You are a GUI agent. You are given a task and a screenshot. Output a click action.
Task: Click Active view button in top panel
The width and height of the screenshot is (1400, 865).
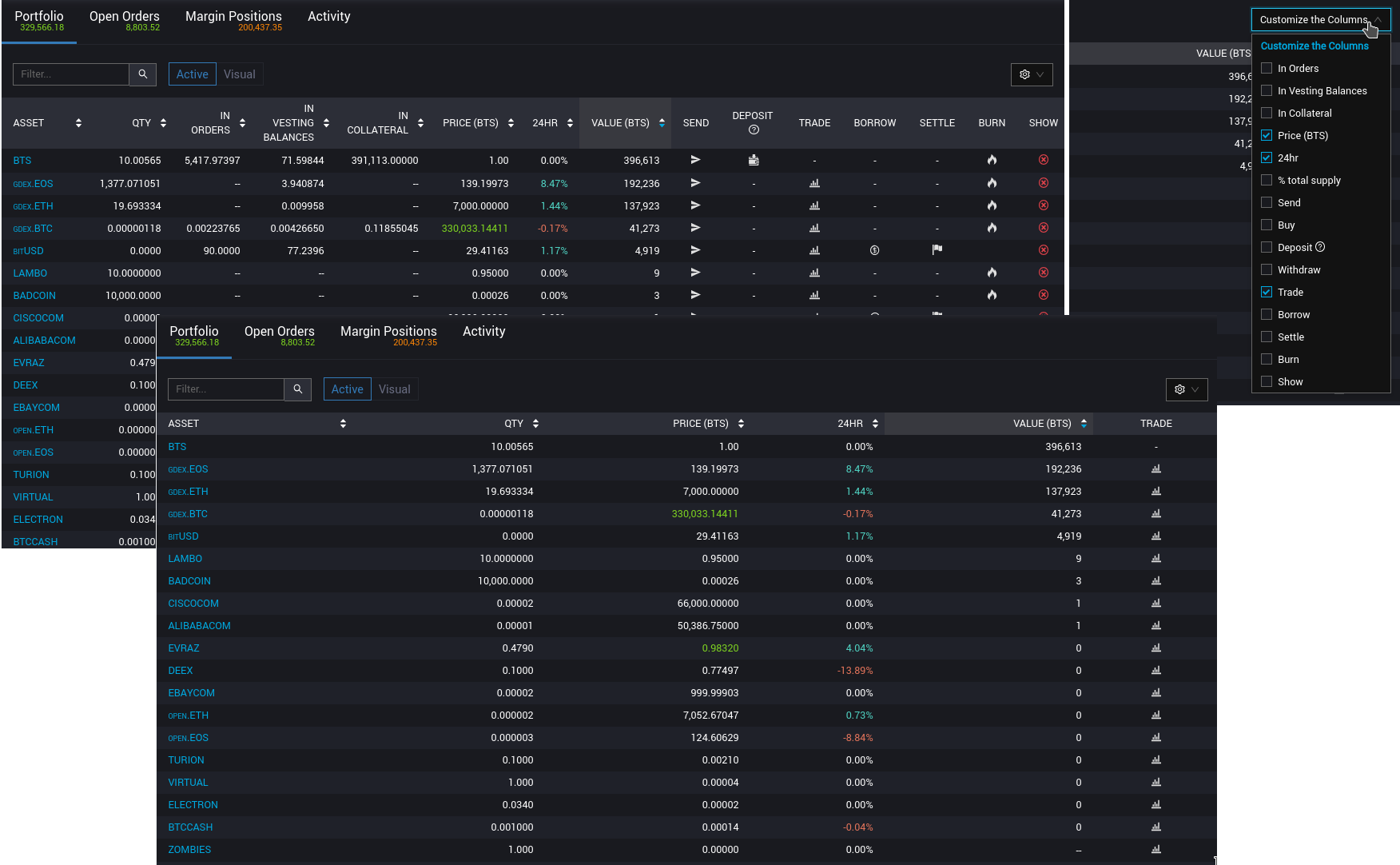192,74
